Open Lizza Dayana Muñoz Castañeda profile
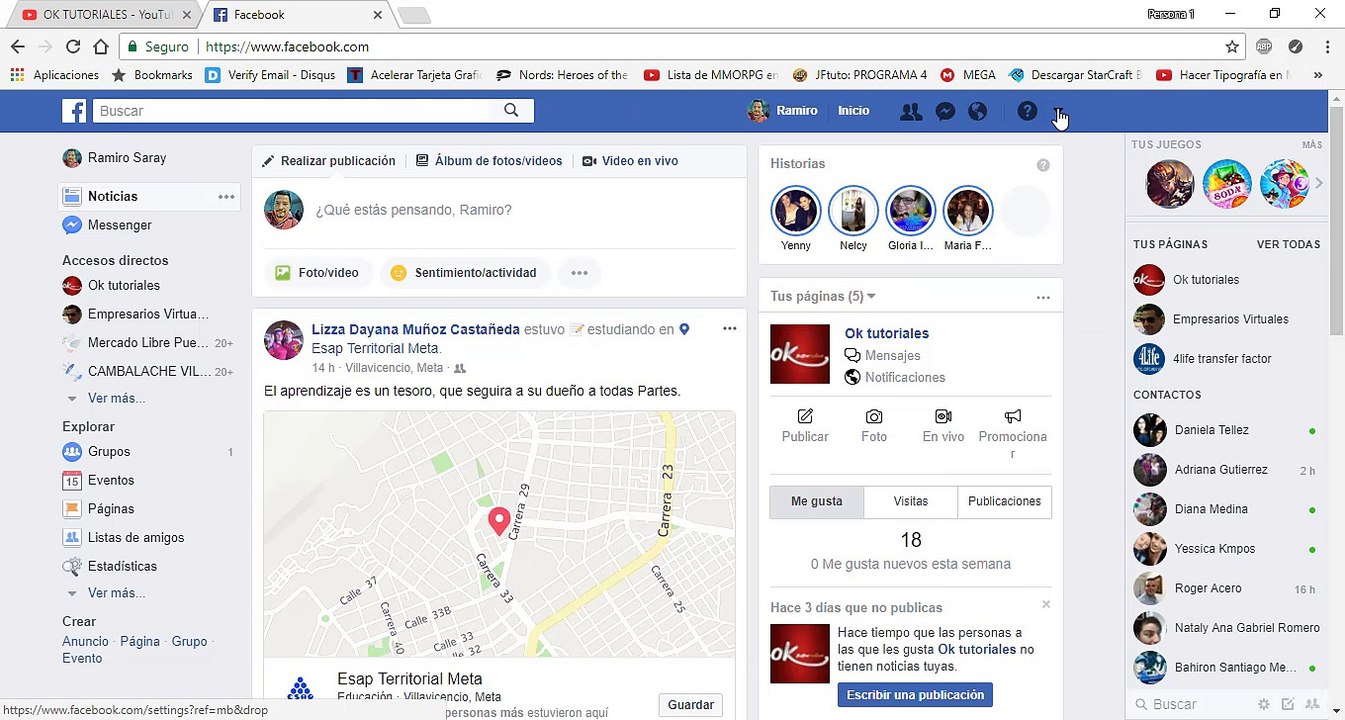The width and height of the screenshot is (1345, 720). coord(415,329)
